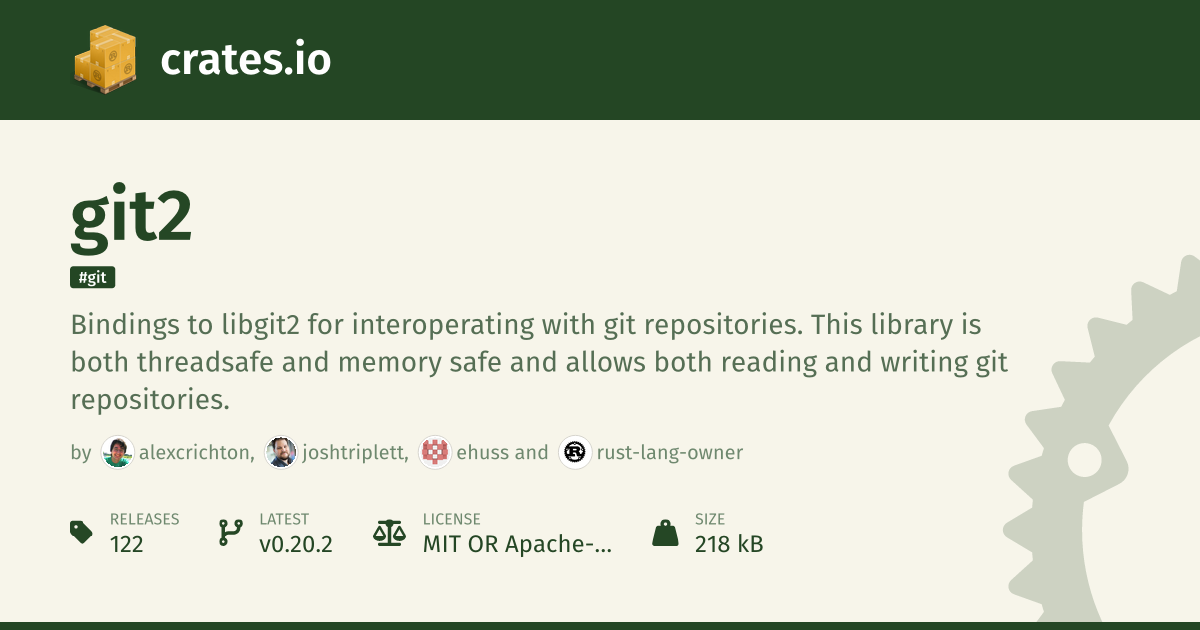1200x630 pixels.
Task: Click the 218 kB size value
Action: pyautogui.click(x=729, y=544)
